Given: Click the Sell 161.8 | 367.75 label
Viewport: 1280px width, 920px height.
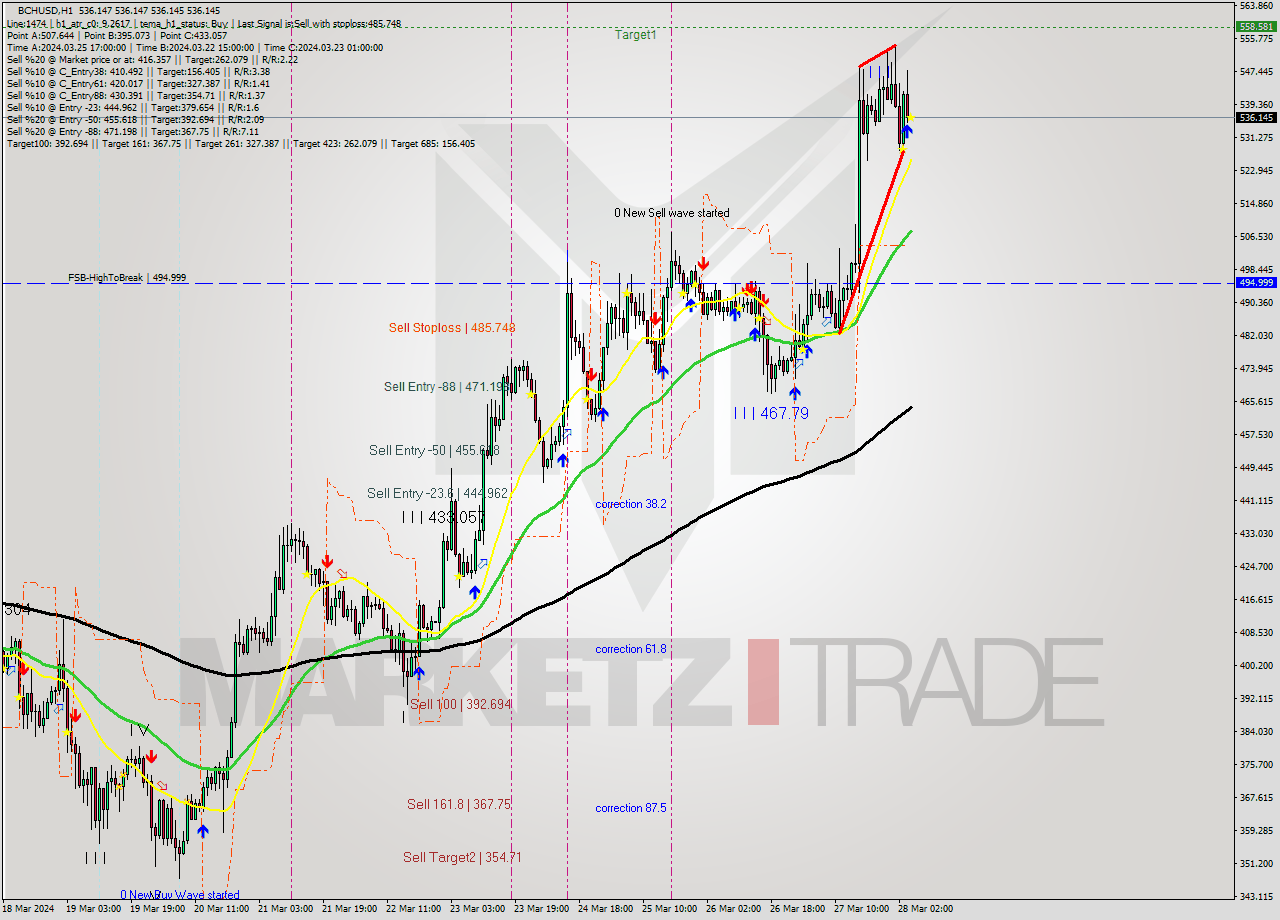Looking at the screenshot, I should point(459,804).
